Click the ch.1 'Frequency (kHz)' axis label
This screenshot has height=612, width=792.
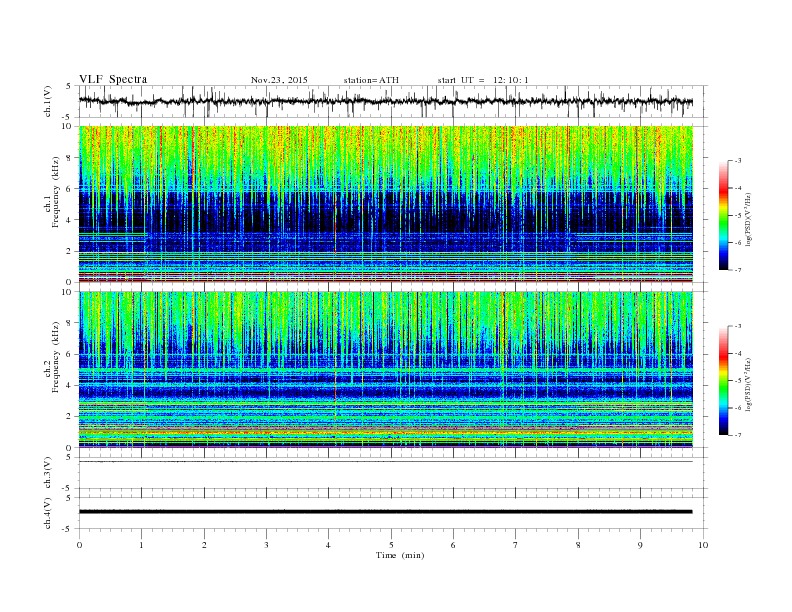tap(55, 192)
